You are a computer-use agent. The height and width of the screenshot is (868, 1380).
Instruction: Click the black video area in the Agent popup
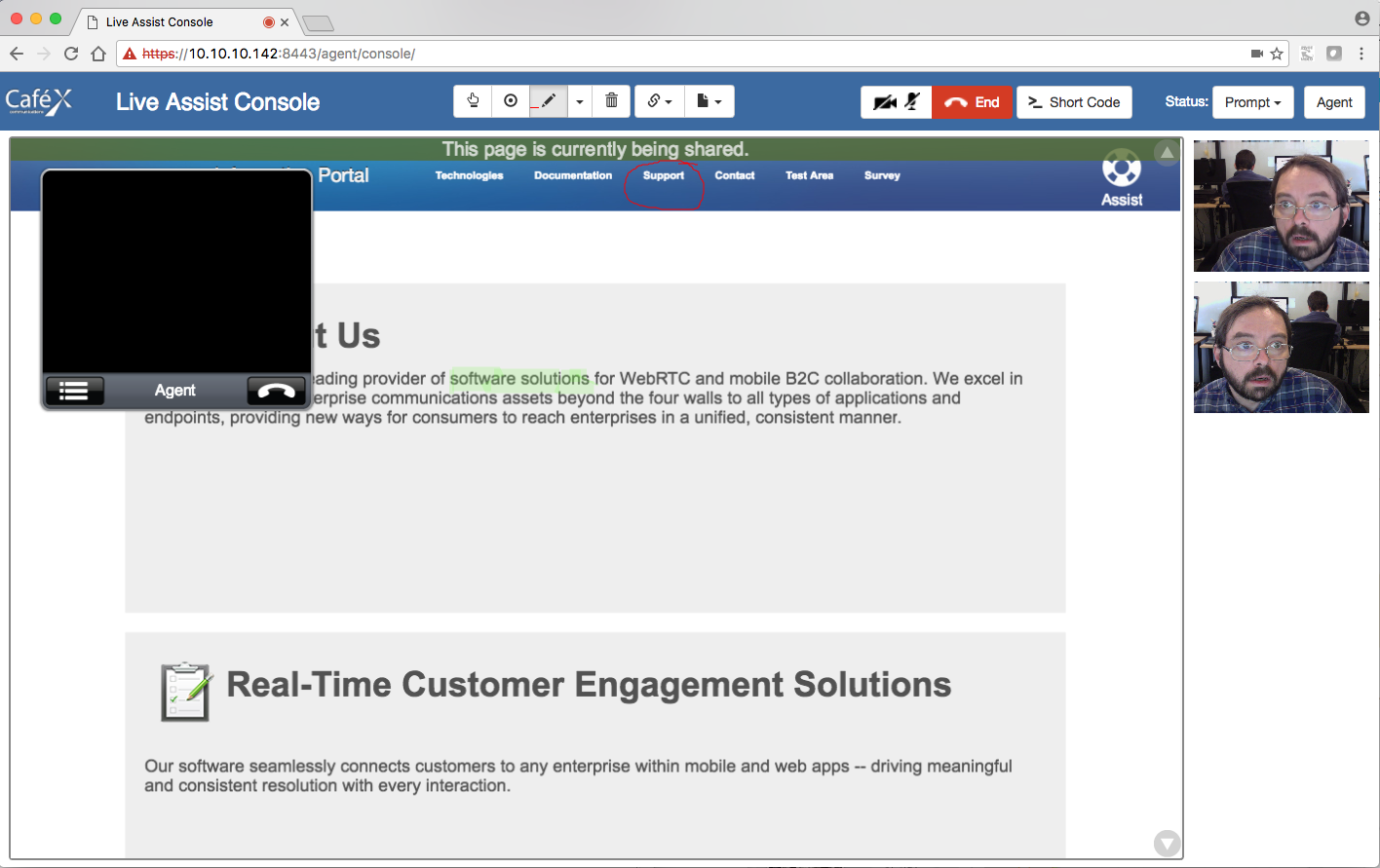click(176, 273)
